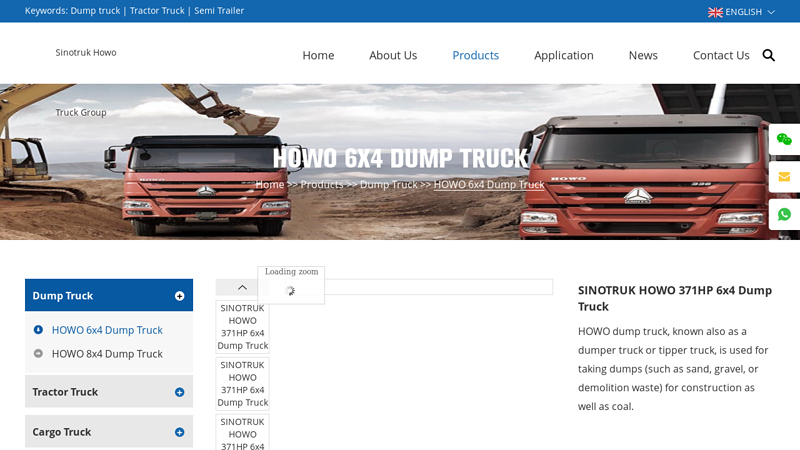
Task: Select first SINOTRUK HOWO 371HP thumbnail
Action: [242, 327]
